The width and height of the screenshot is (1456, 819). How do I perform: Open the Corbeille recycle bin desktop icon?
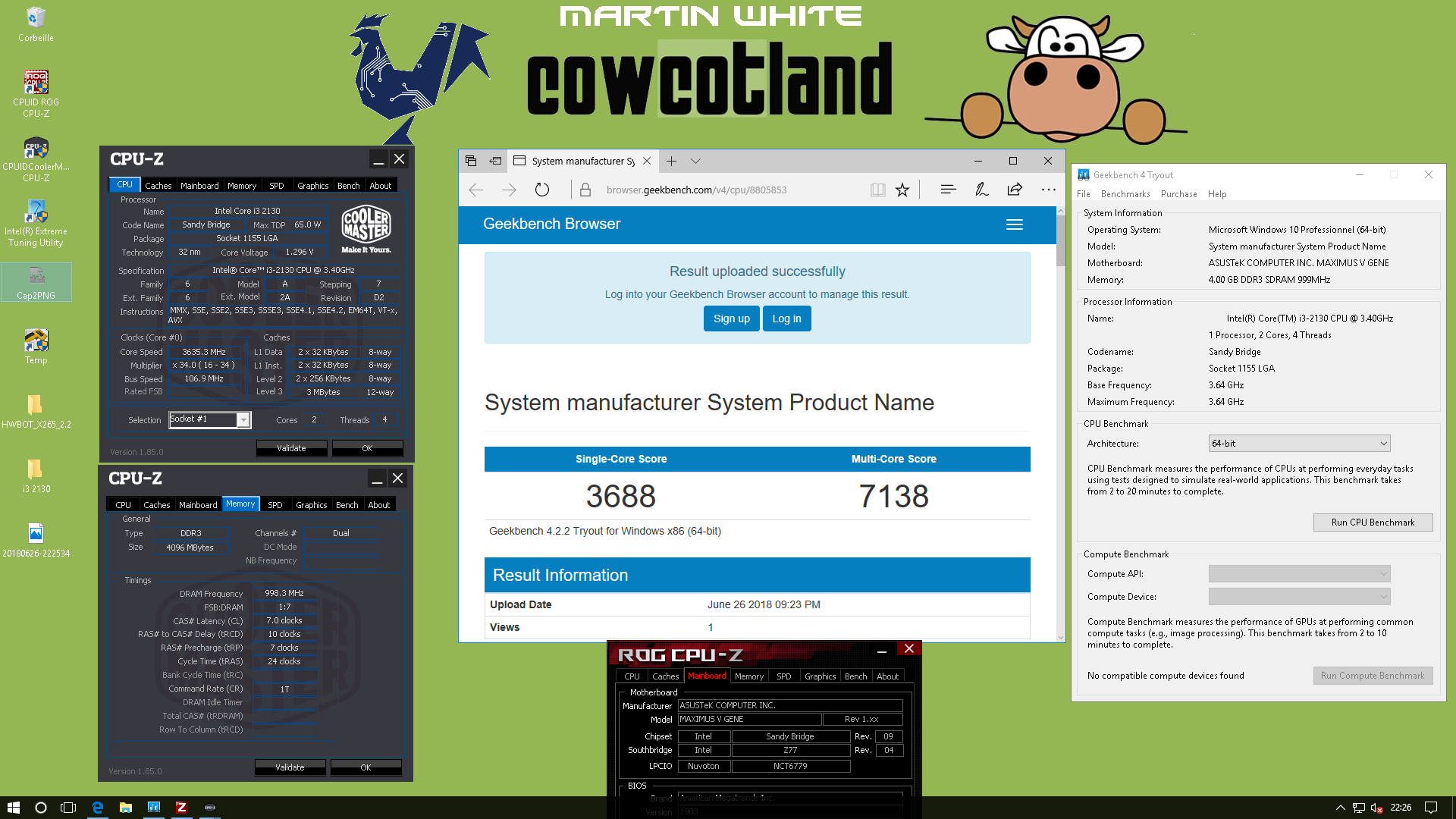click(x=36, y=24)
